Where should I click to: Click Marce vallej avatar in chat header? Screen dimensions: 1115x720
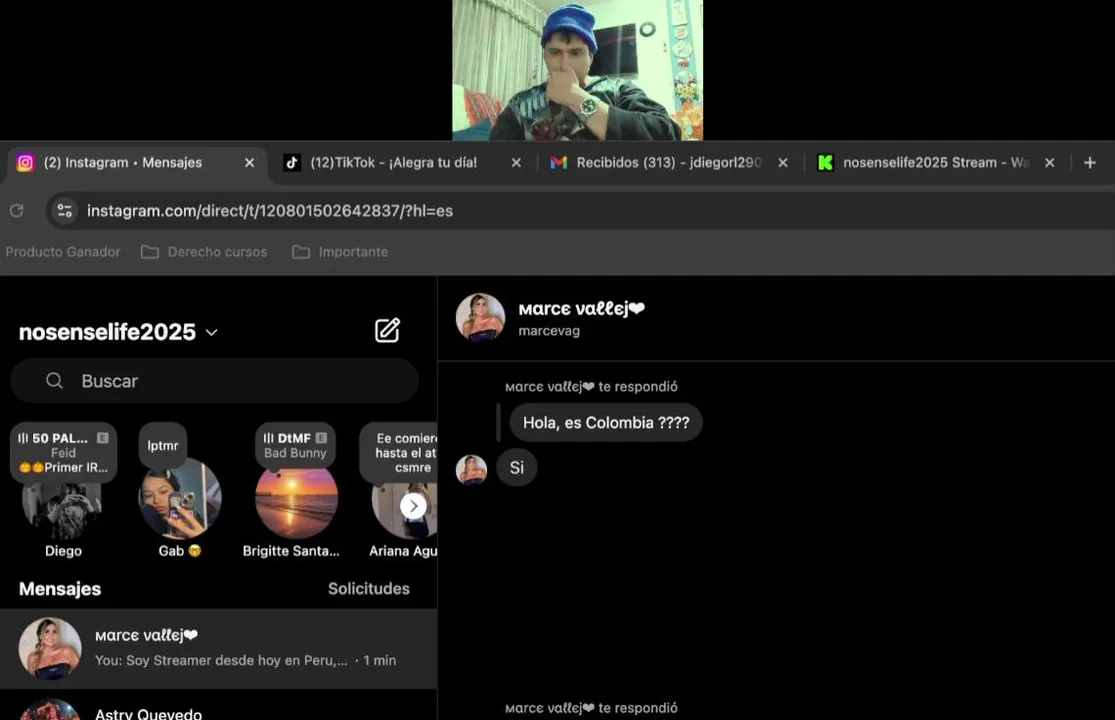[x=480, y=318]
